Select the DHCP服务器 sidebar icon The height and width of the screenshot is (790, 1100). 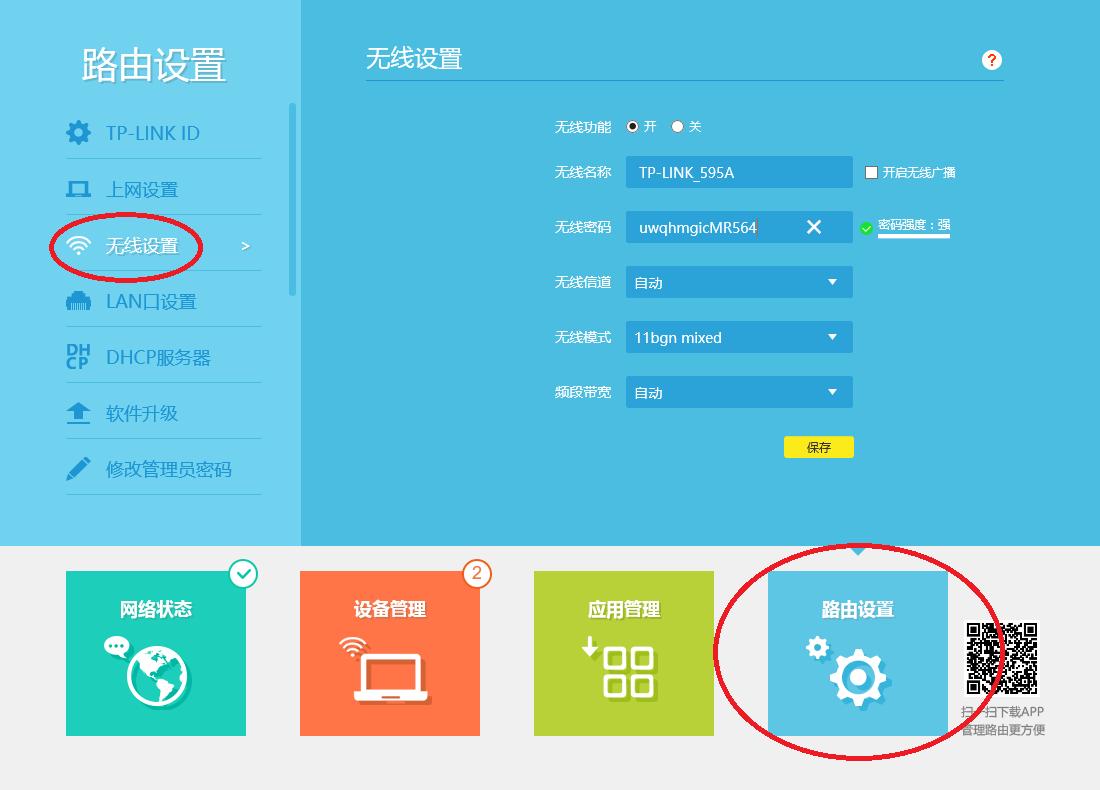pos(78,357)
